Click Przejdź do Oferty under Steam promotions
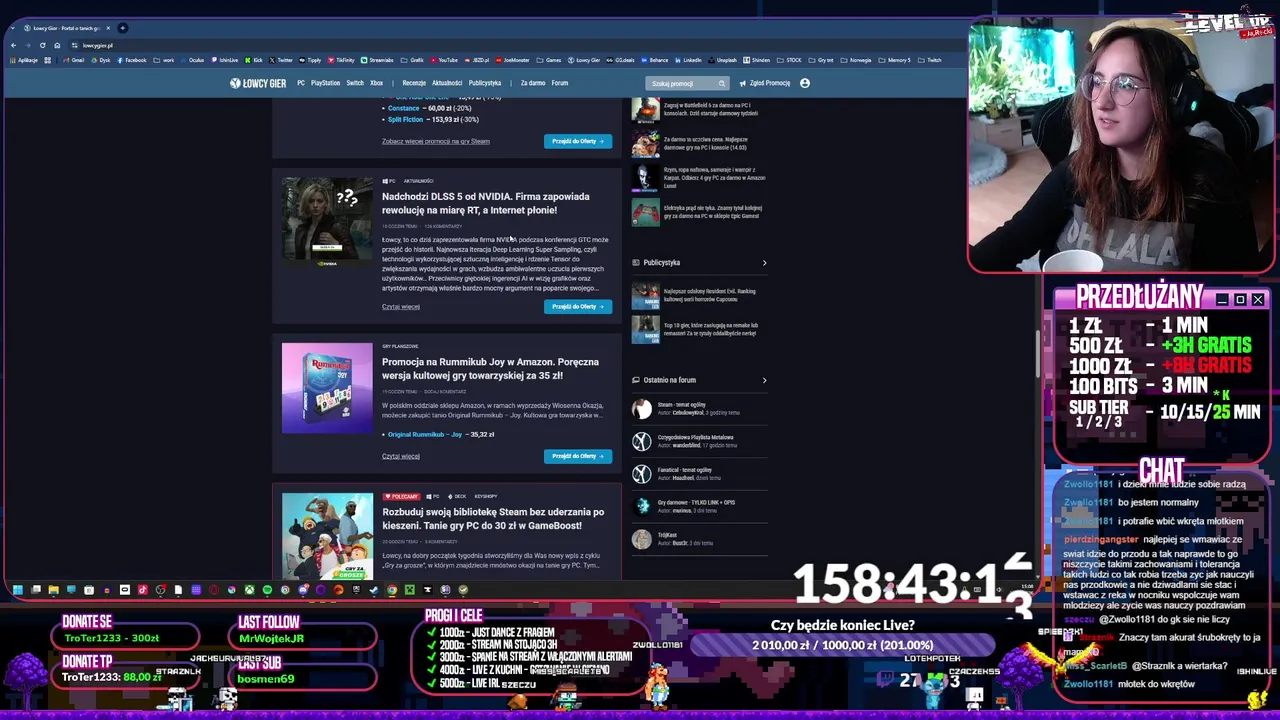 tap(578, 141)
